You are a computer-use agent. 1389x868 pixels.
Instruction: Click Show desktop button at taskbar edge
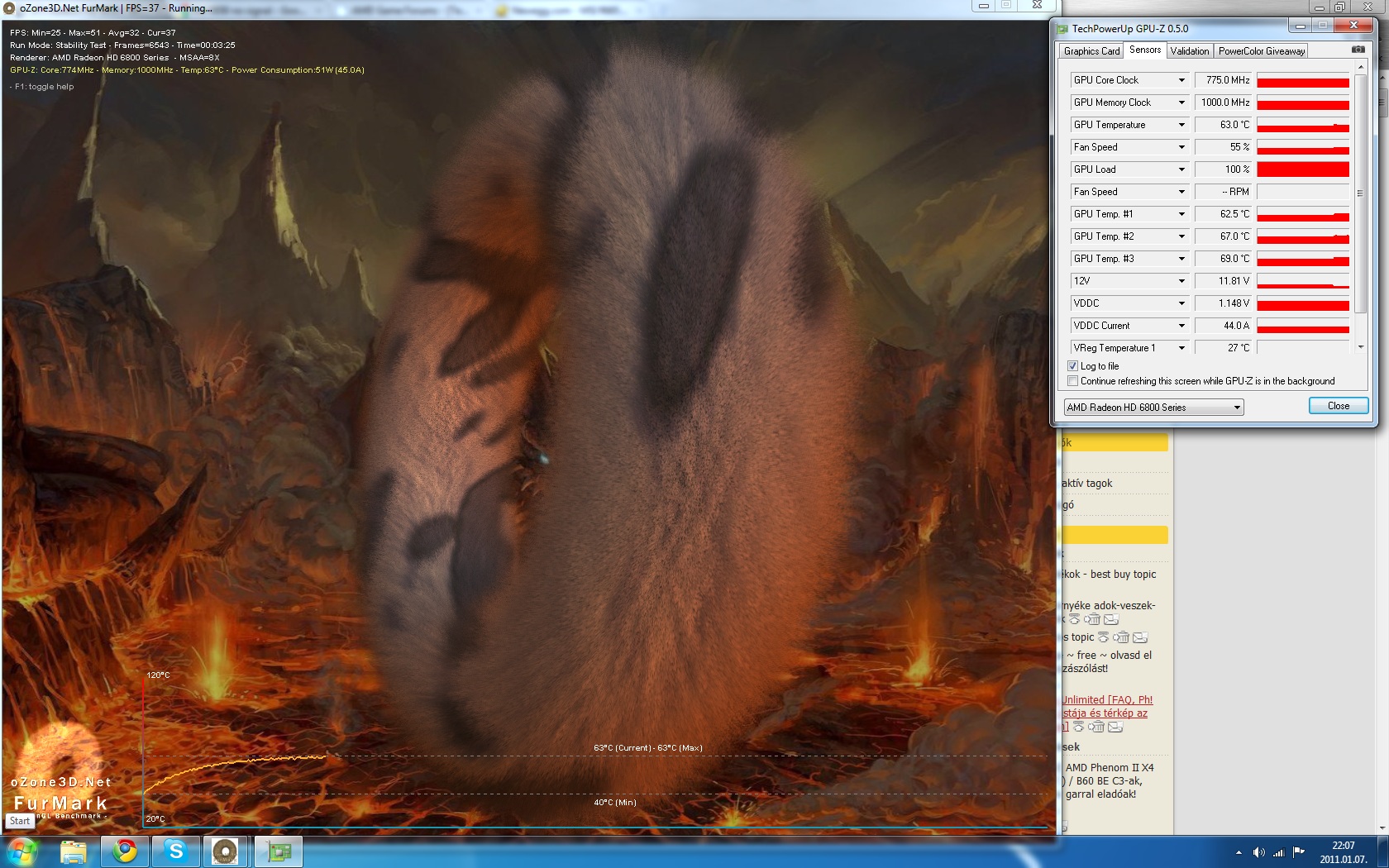coord(1383,851)
